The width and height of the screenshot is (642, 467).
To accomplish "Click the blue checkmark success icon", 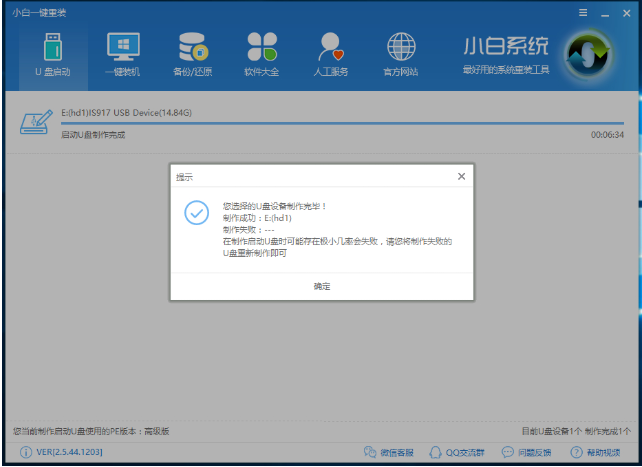I will coord(197,212).
